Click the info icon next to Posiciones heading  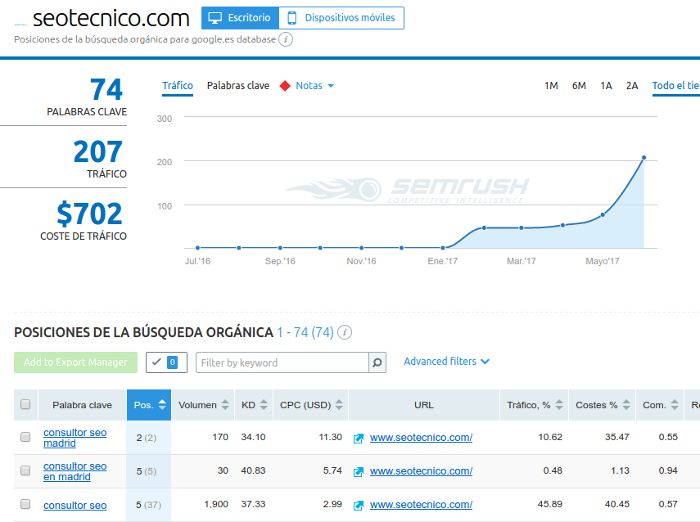(344, 332)
